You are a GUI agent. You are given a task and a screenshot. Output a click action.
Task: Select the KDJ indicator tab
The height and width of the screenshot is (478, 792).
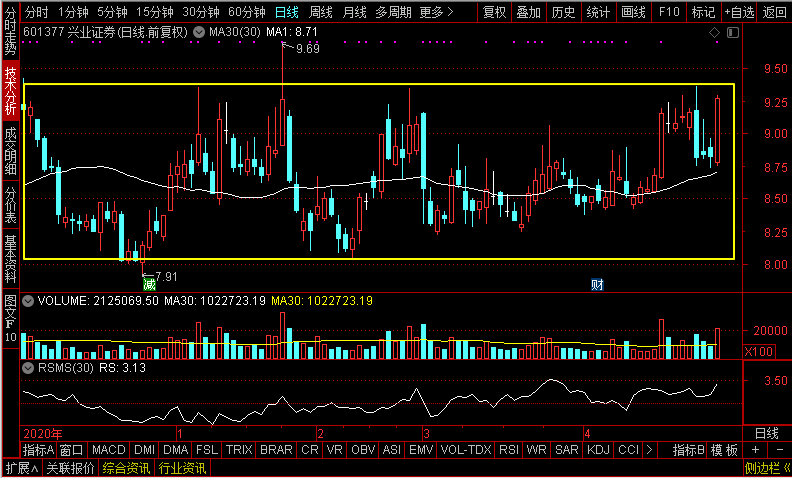click(x=599, y=449)
